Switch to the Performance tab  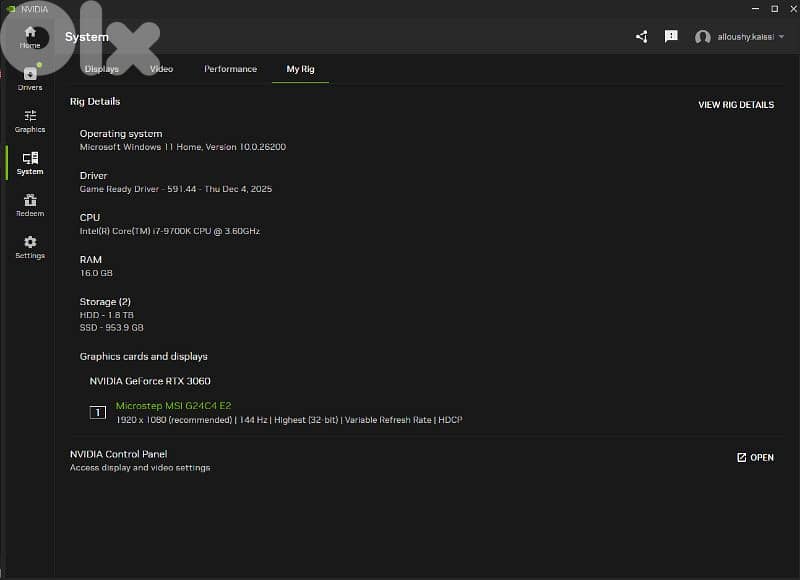[230, 69]
